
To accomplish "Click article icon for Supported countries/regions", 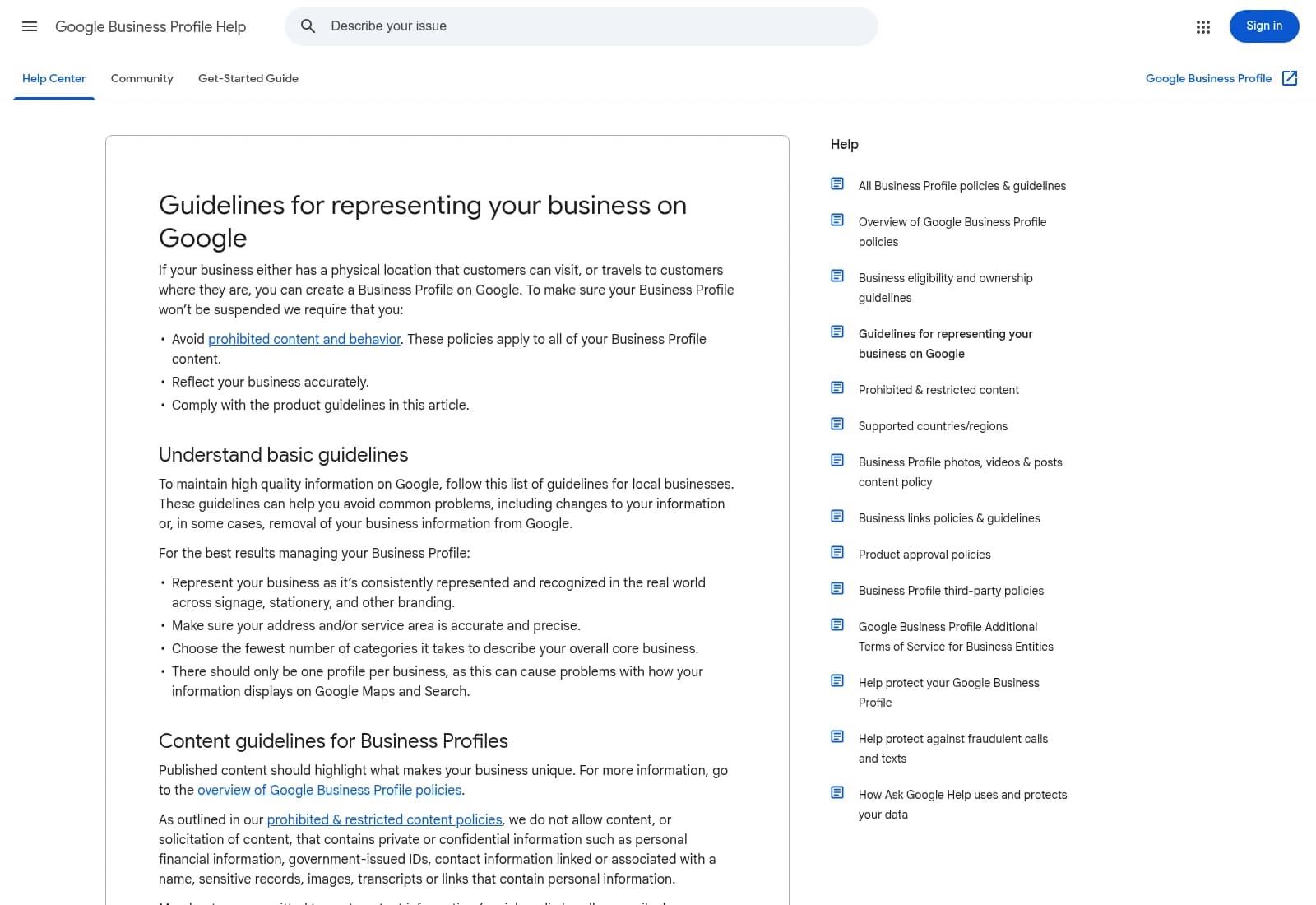I will click(x=837, y=424).
